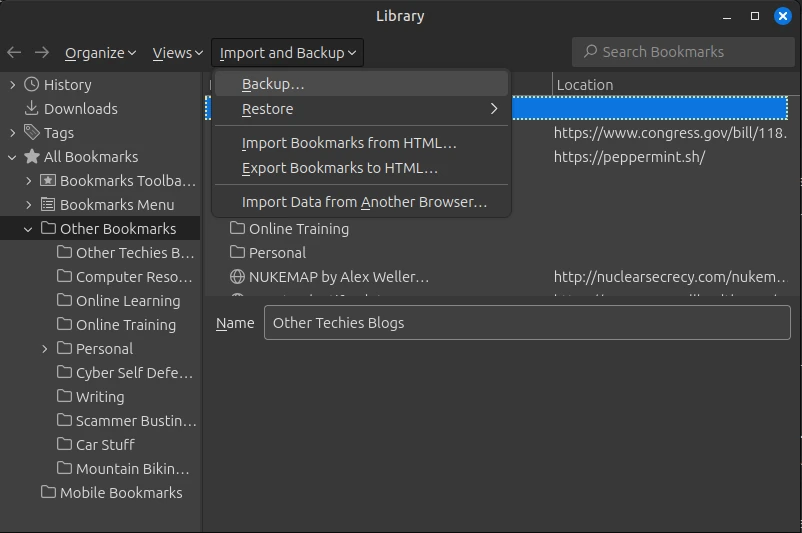Click the https://peppermint.sh/ location
The image size is (802, 533).
click(630, 157)
